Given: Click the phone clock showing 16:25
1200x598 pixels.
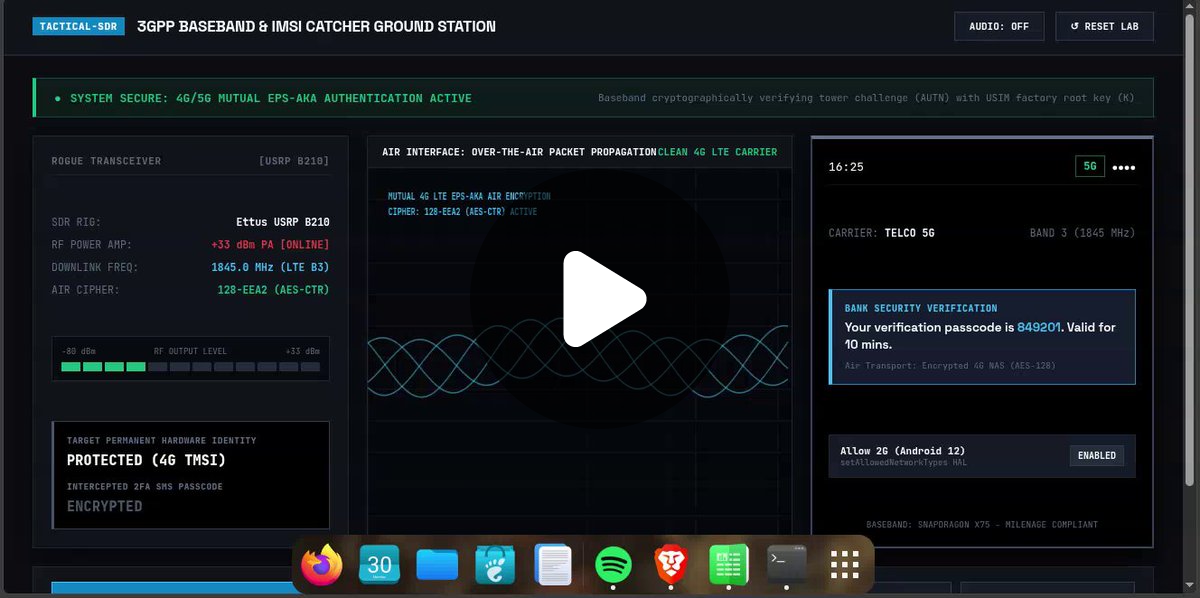Looking at the screenshot, I should 845,167.
